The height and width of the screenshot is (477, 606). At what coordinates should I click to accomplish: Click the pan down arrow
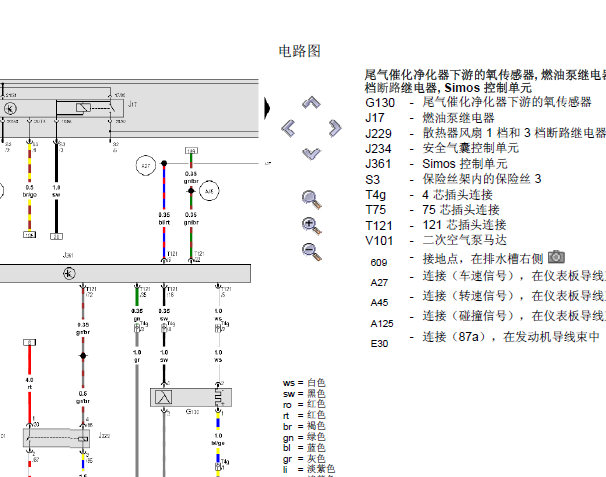tap(311, 154)
